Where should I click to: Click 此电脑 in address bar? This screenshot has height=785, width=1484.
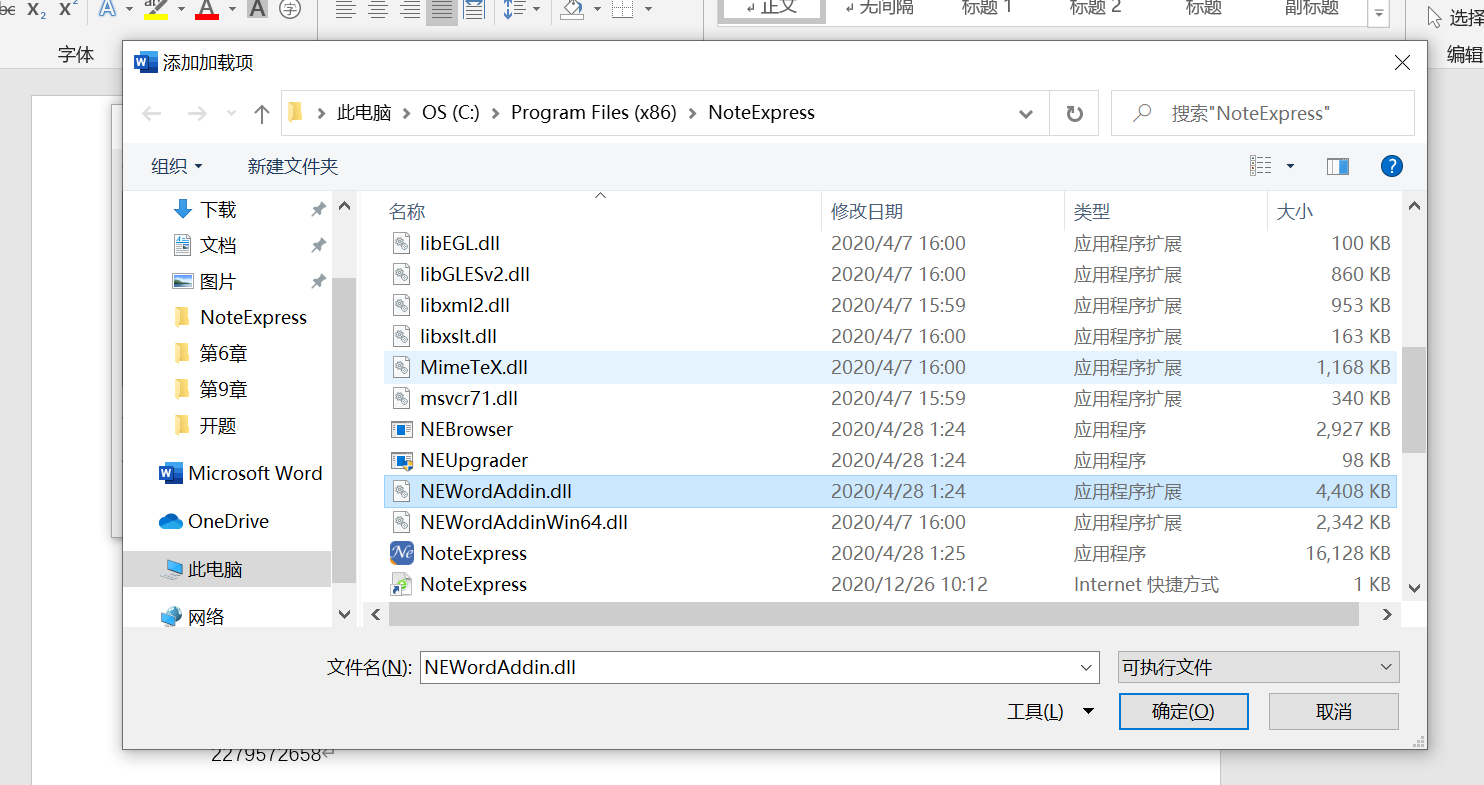click(364, 113)
